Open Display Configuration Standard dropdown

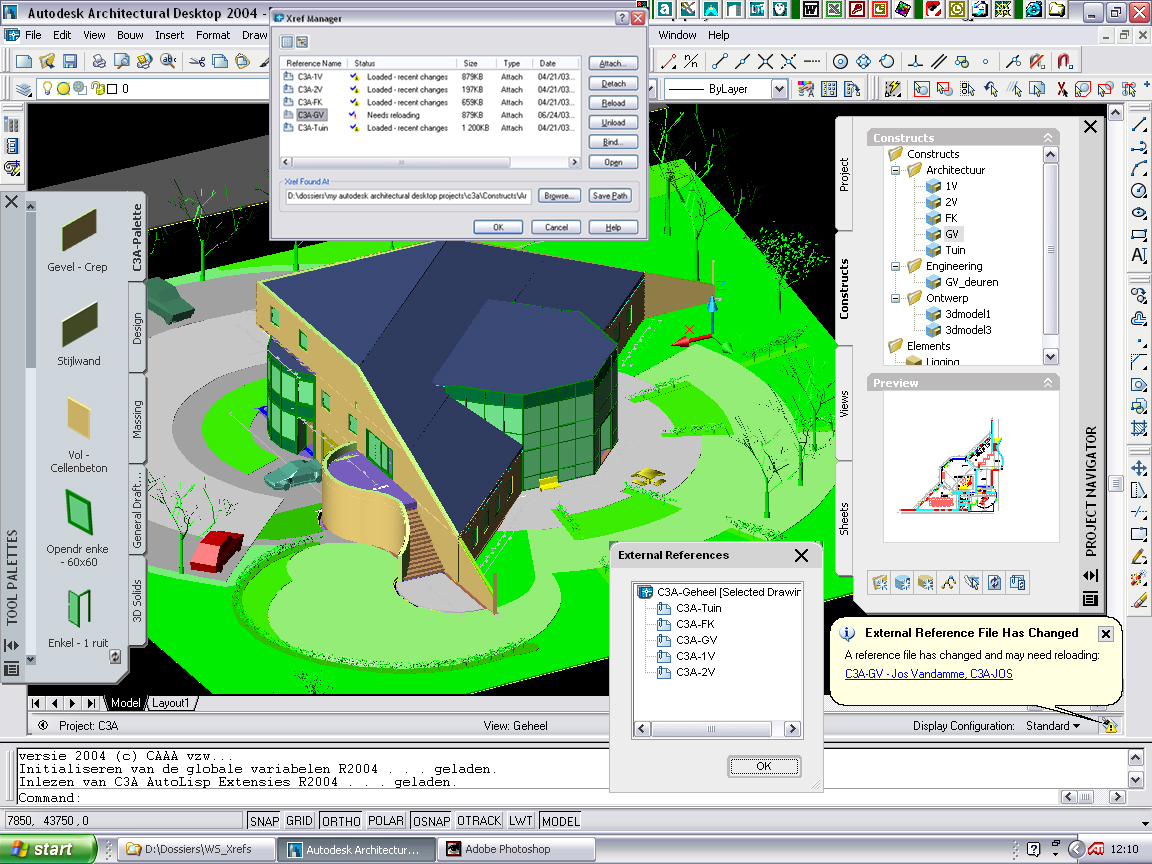pyautogui.click(x=1053, y=726)
